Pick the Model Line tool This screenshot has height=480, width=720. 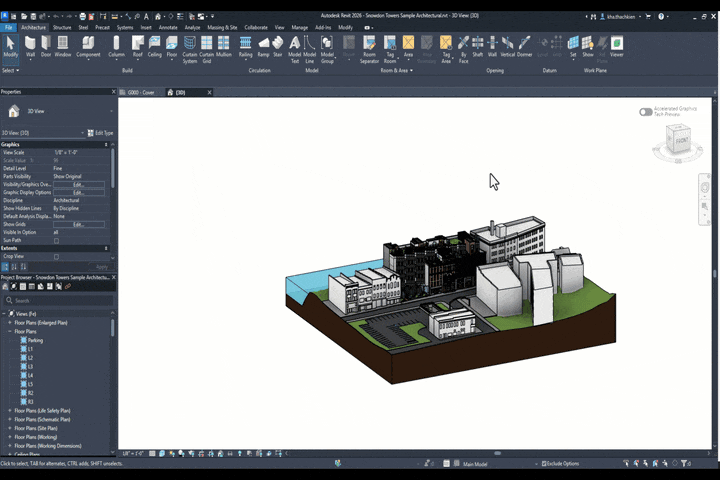coord(309,50)
